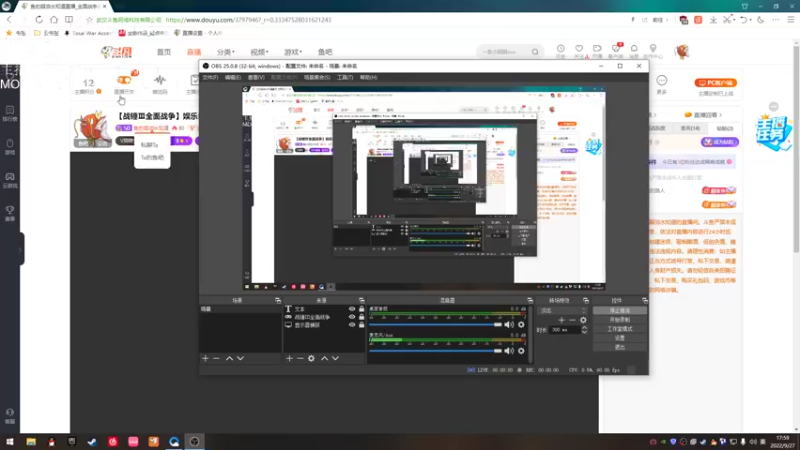800x450 pixels.
Task: Adjust the 桌面音频 volume slider
Action: tap(435, 324)
